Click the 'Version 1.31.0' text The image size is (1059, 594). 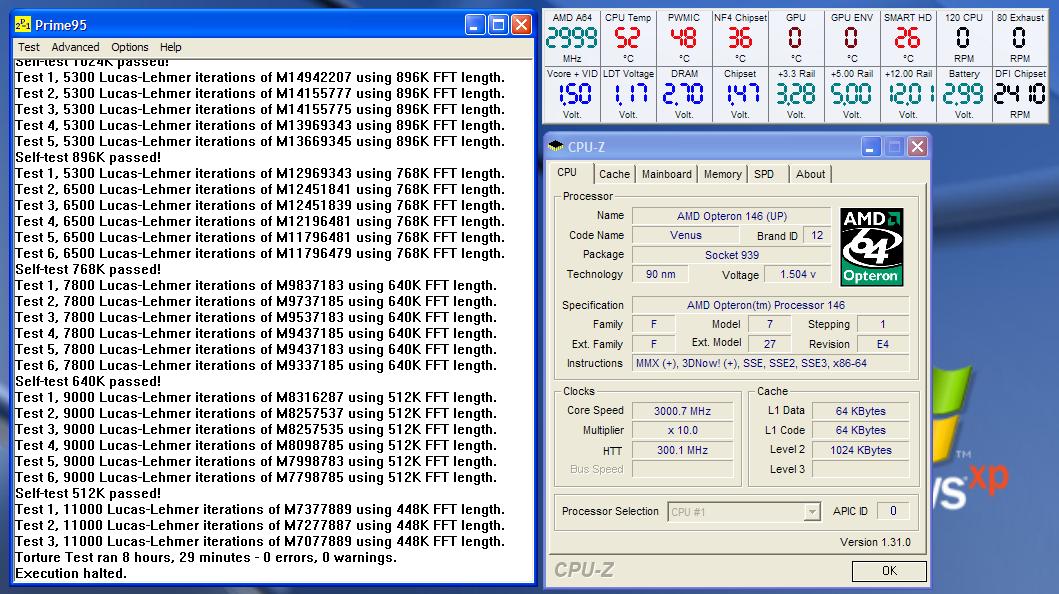pyautogui.click(x=875, y=542)
